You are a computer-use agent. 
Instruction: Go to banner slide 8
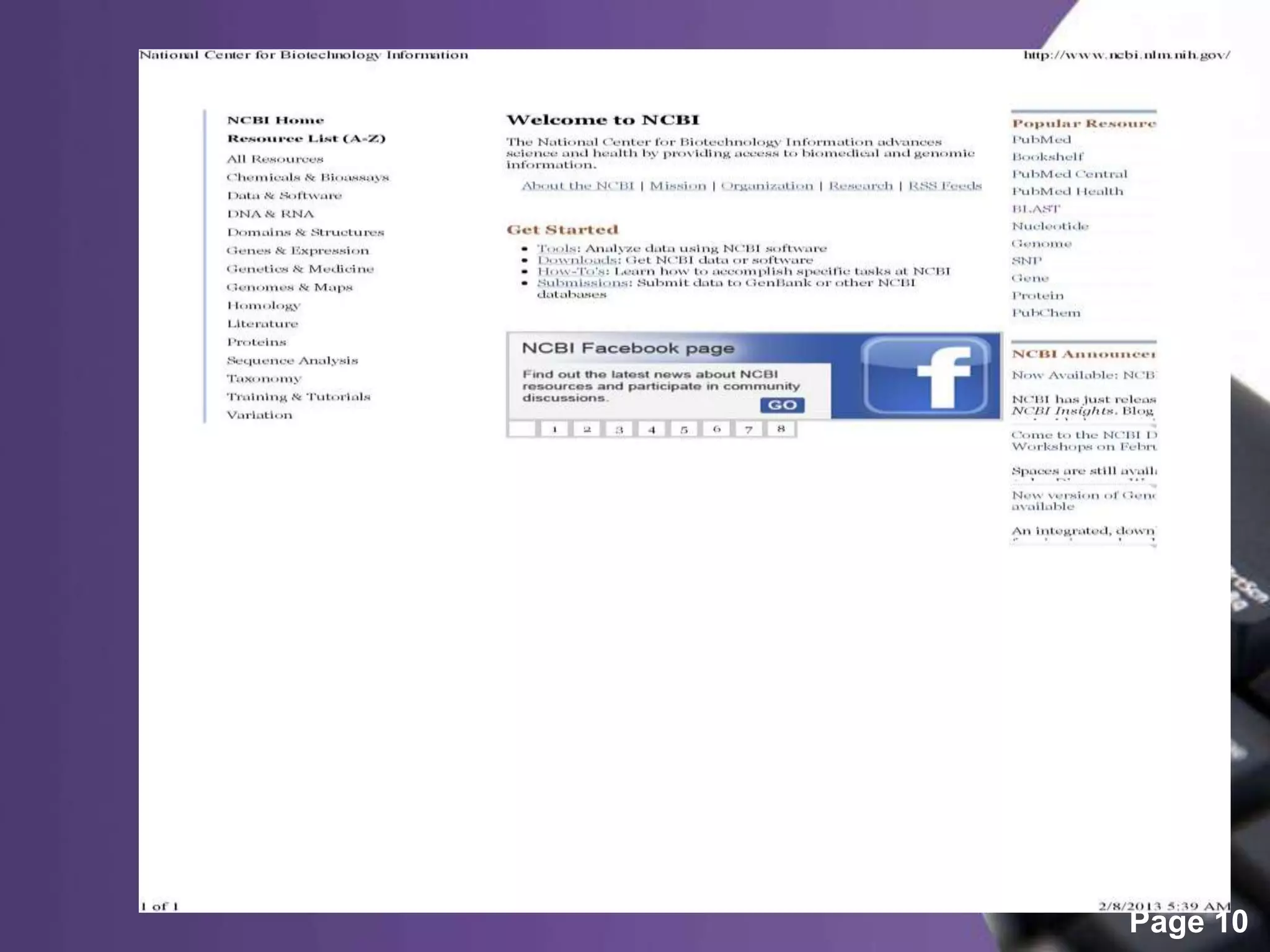tap(781, 429)
